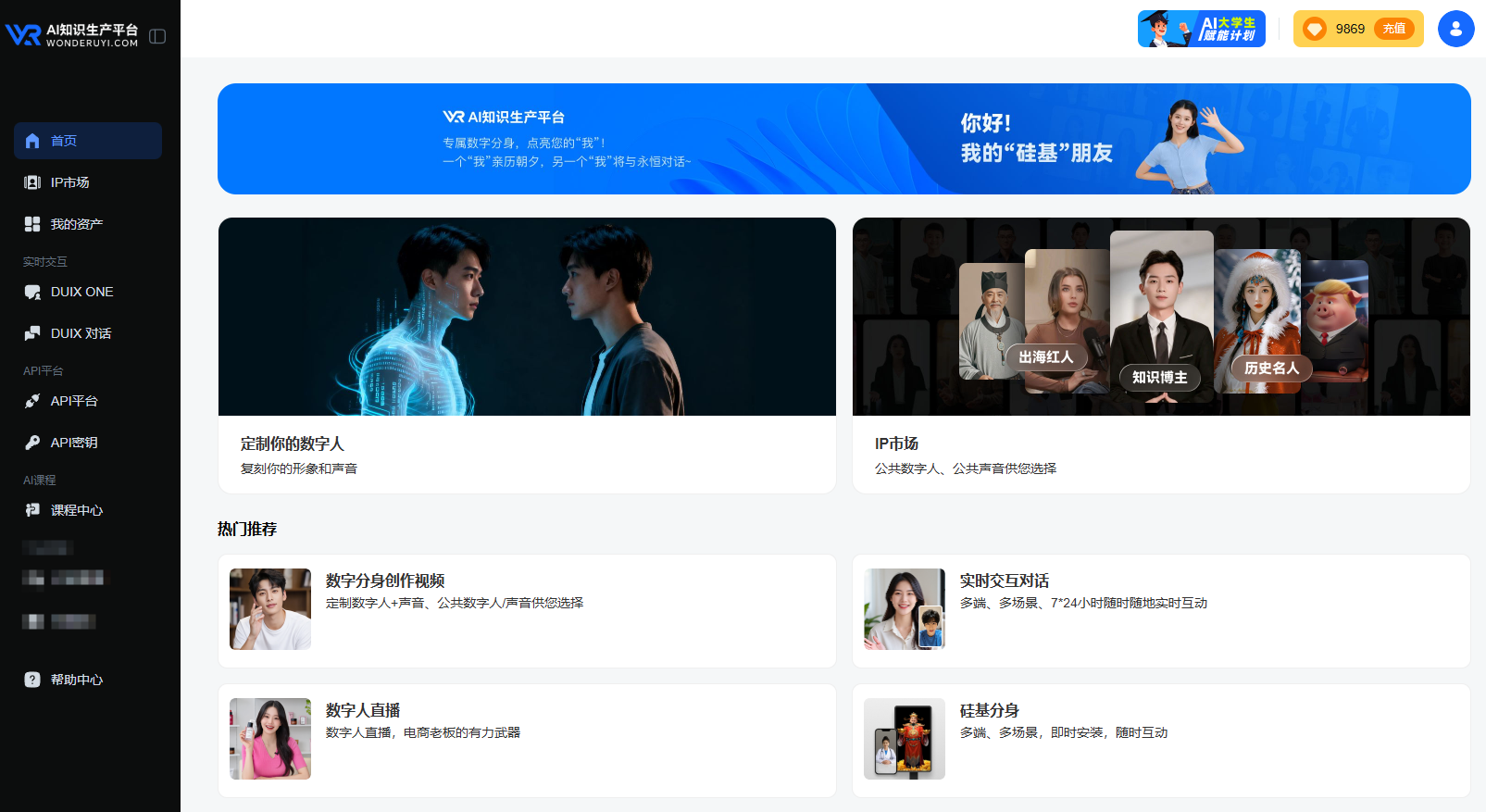Click the home icon beside 首页

(x=32, y=141)
